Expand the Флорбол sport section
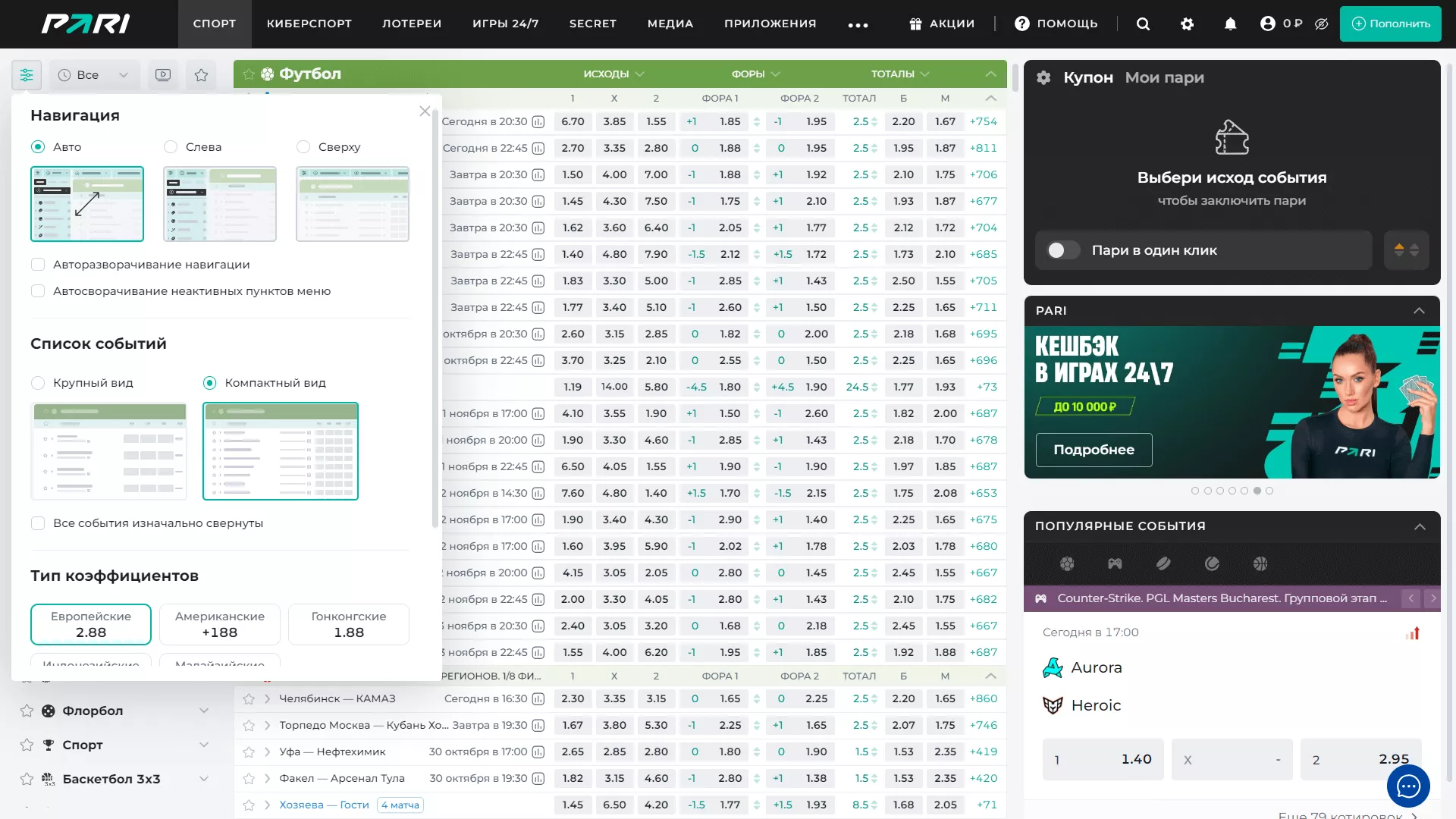Screen dimensions: 1456x819 pyautogui.click(x=203, y=711)
